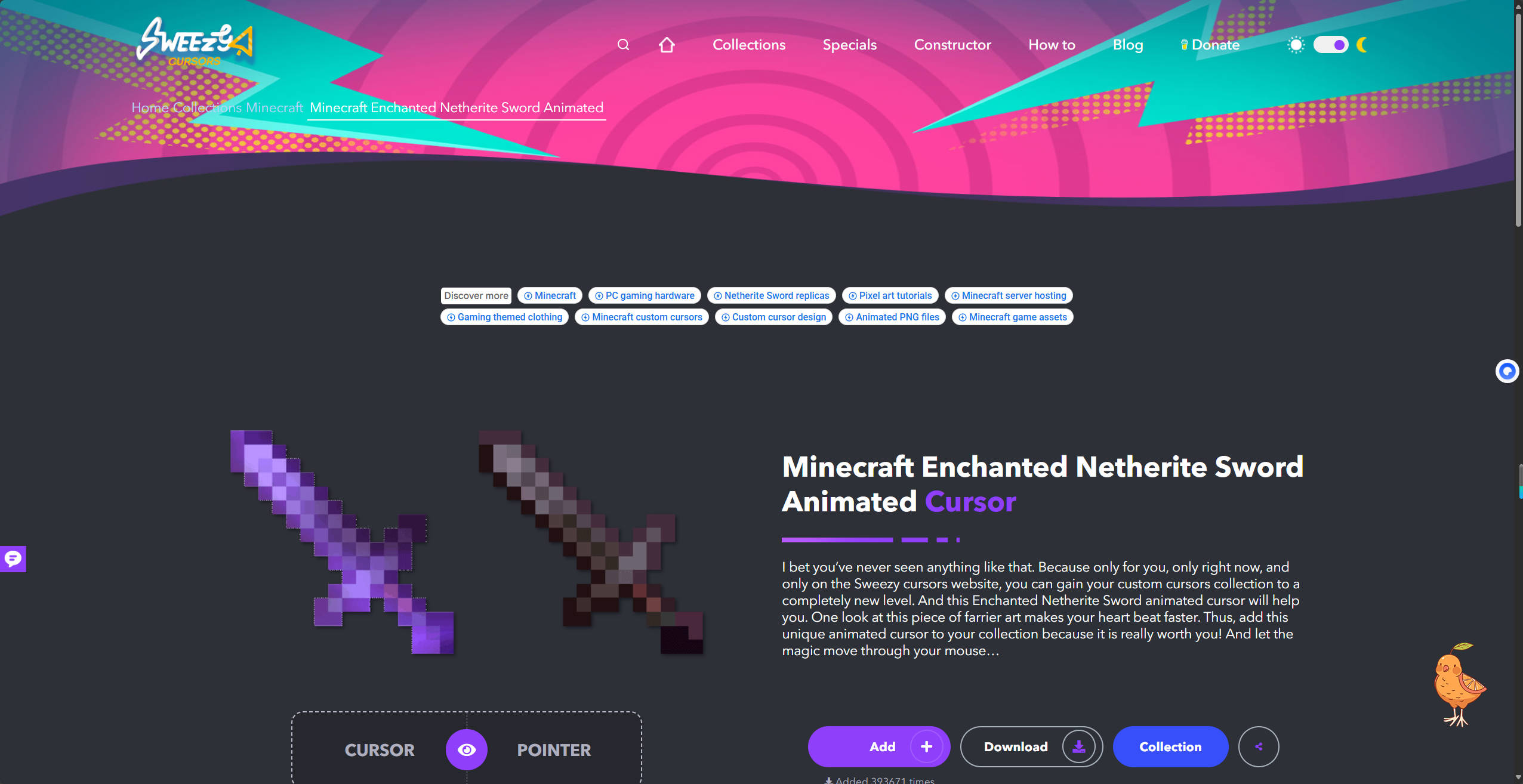The width and height of the screenshot is (1523, 784).
Task: Toggle the dark/light theme switch
Action: [1330, 45]
